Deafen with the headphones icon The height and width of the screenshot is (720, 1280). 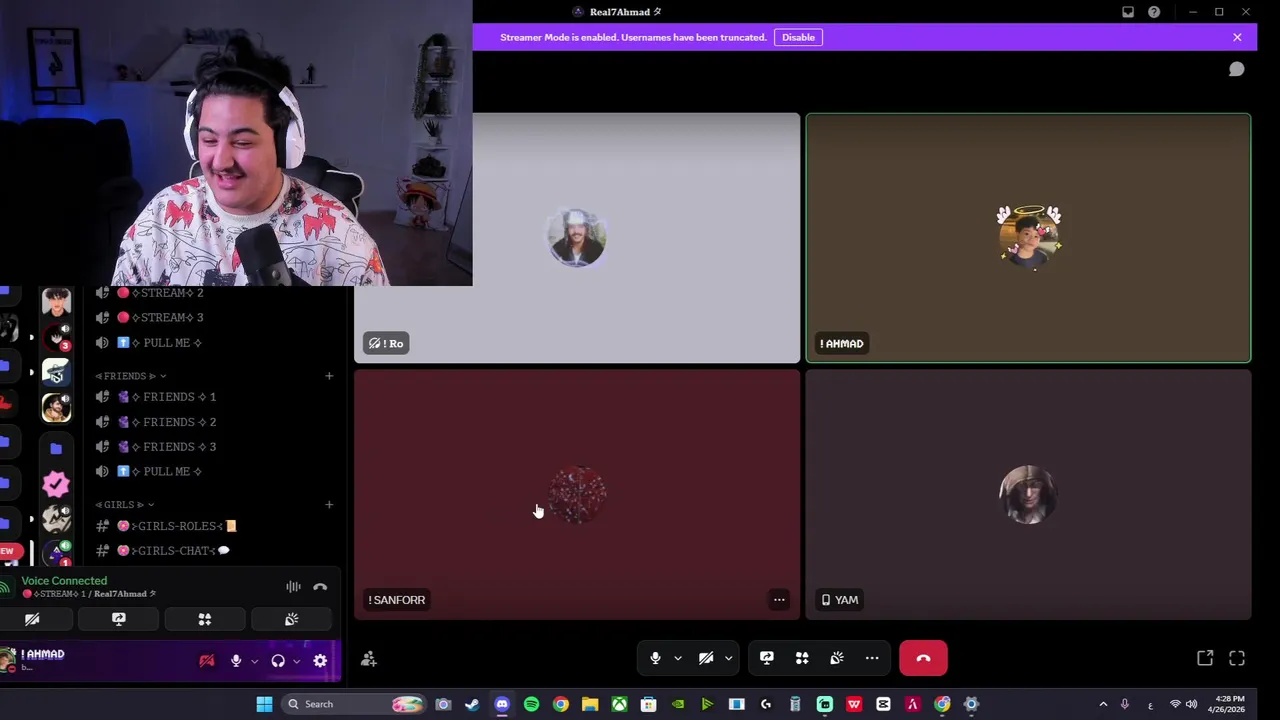(278, 661)
